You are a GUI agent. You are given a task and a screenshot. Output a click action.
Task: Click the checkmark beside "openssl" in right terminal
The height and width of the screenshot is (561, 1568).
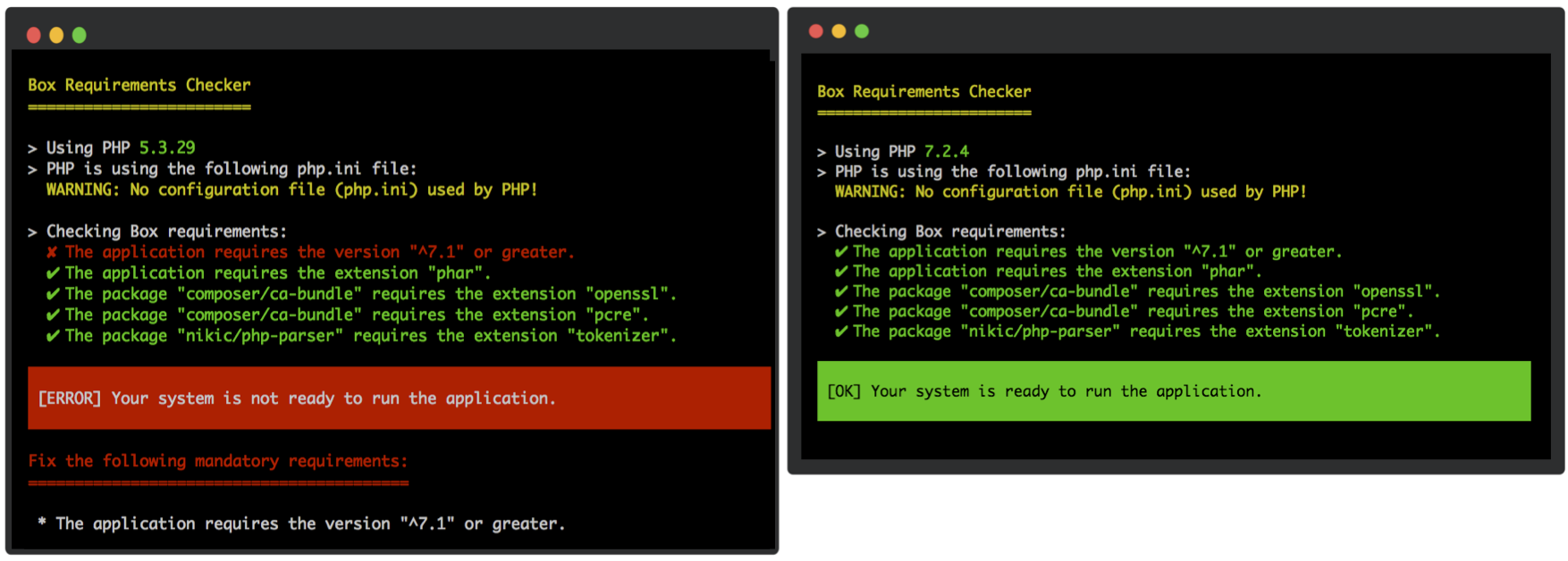[841, 291]
